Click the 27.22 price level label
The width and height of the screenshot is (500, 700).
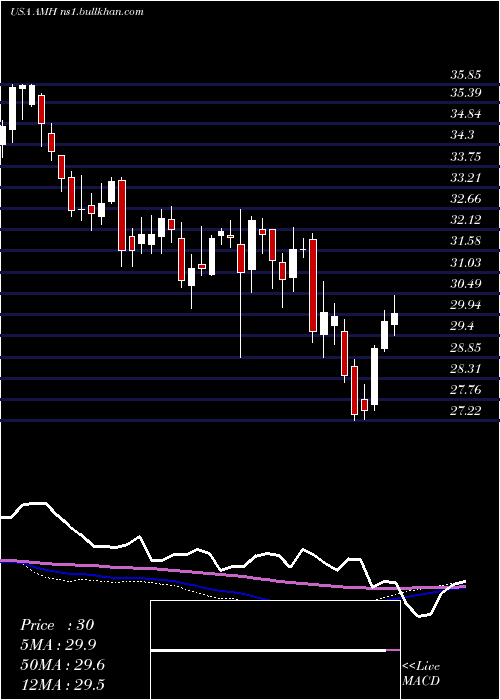465,411
